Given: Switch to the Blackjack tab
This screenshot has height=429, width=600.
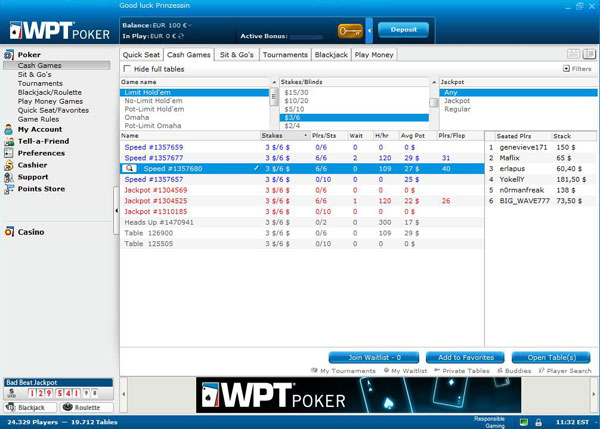Looking at the screenshot, I should tap(331, 55).
